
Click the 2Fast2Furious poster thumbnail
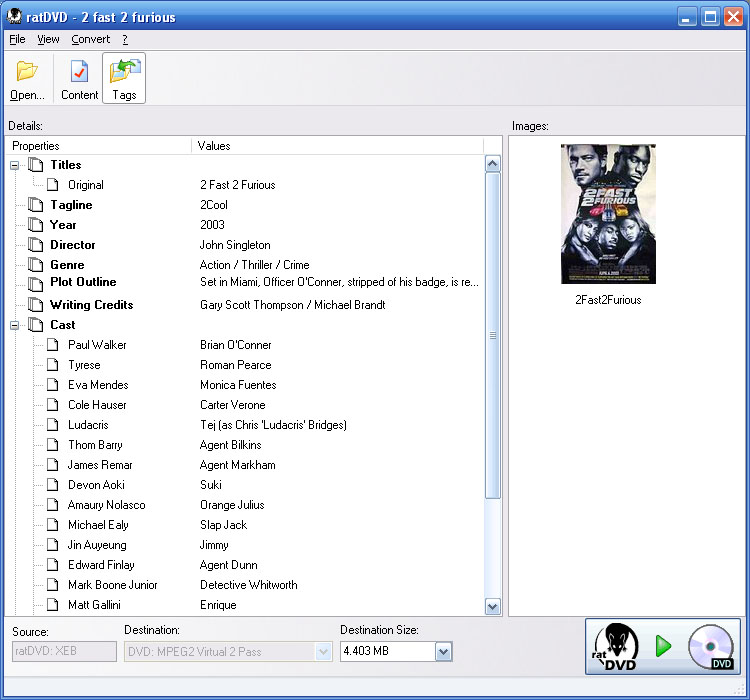(x=607, y=214)
